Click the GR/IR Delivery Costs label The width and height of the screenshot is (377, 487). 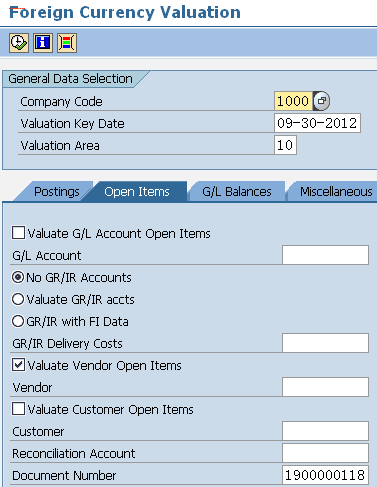(x=67, y=343)
